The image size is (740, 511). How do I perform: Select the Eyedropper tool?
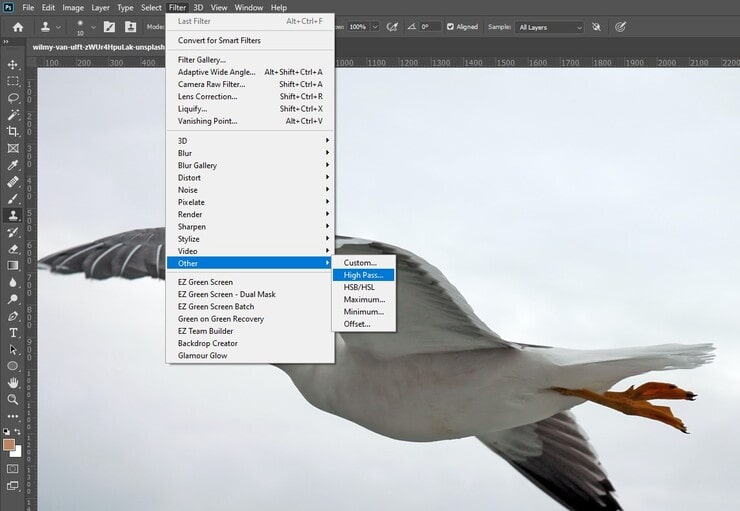pos(13,165)
